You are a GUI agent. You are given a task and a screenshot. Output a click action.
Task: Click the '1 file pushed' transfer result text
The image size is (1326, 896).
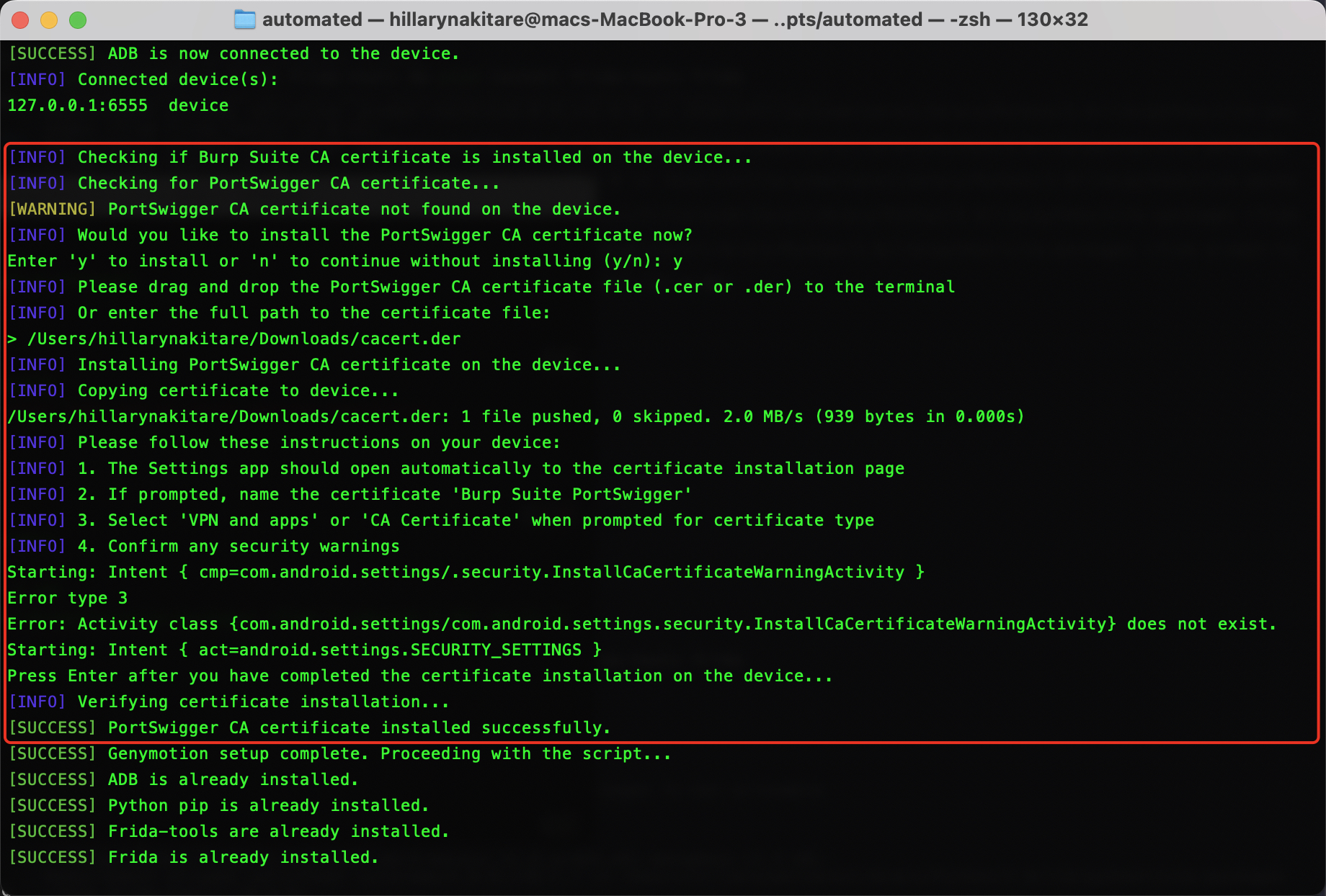click(x=527, y=416)
